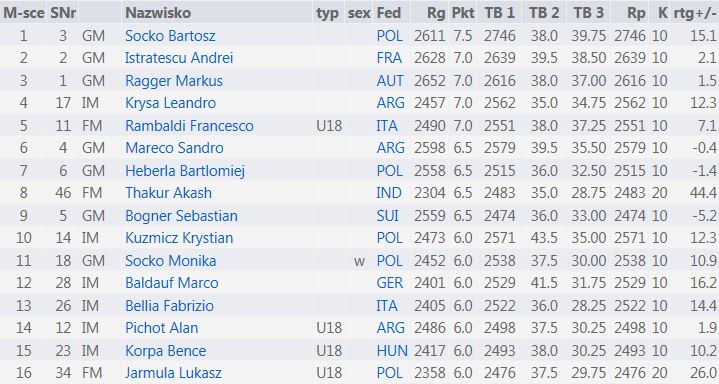This screenshot has width=719, height=384.
Task: Select the rtg+/- column header
Action: point(695,13)
